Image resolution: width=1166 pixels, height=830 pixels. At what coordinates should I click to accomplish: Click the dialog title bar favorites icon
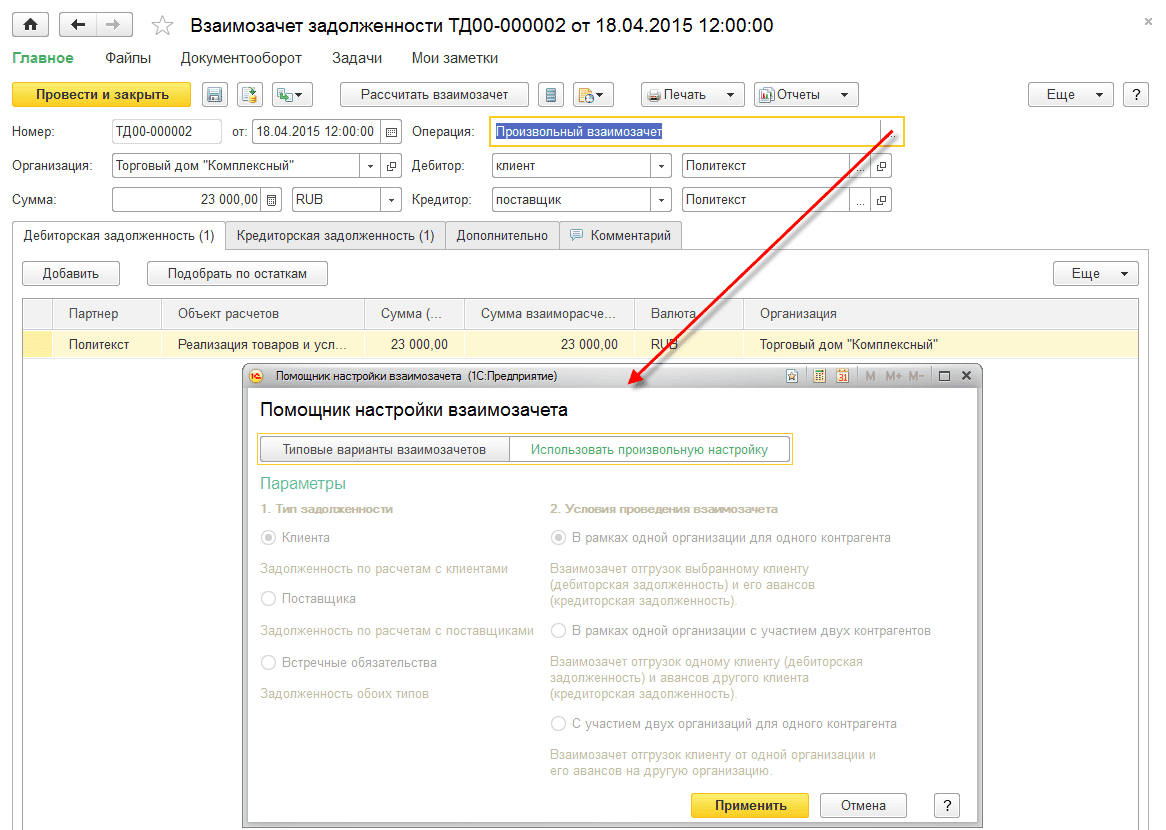792,376
